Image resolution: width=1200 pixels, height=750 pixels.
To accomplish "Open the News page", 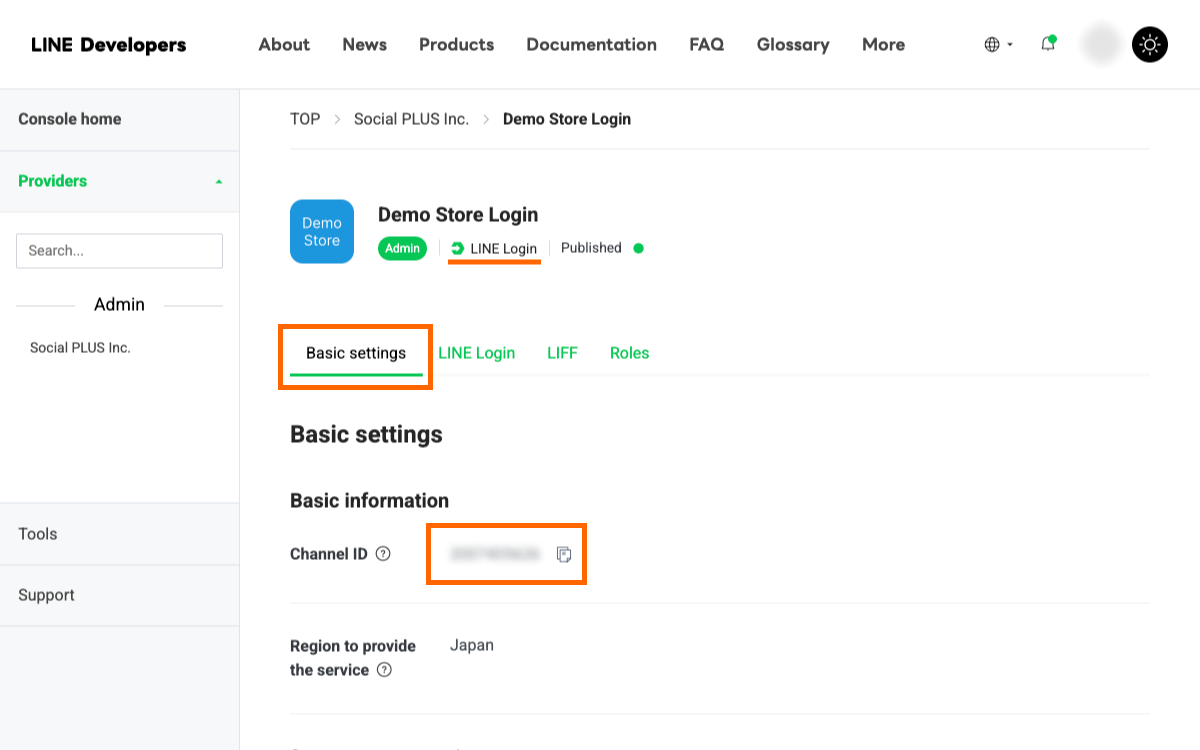I will pos(364,45).
